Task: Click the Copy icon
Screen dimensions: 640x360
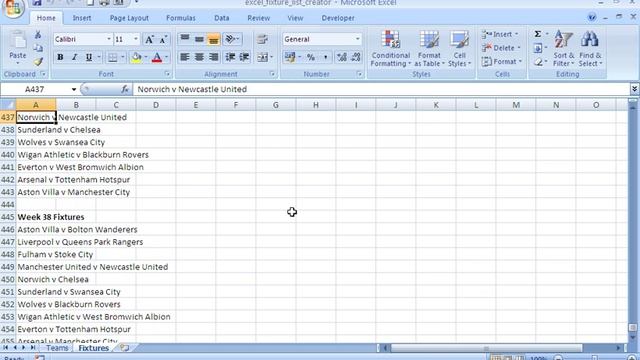Action: tap(38, 48)
